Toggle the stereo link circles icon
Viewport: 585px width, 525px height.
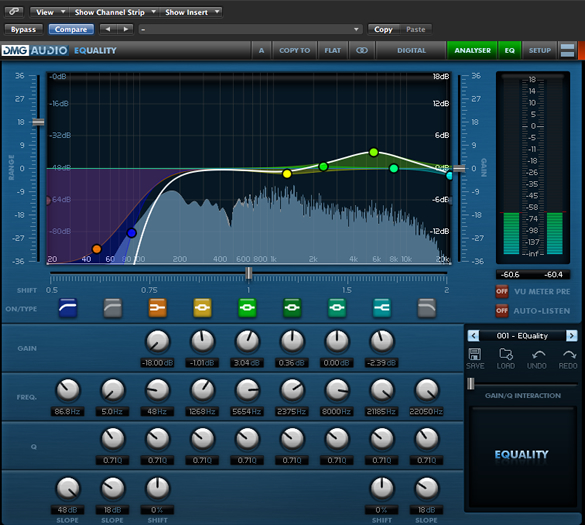pyautogui.click(x=362, y=50)
